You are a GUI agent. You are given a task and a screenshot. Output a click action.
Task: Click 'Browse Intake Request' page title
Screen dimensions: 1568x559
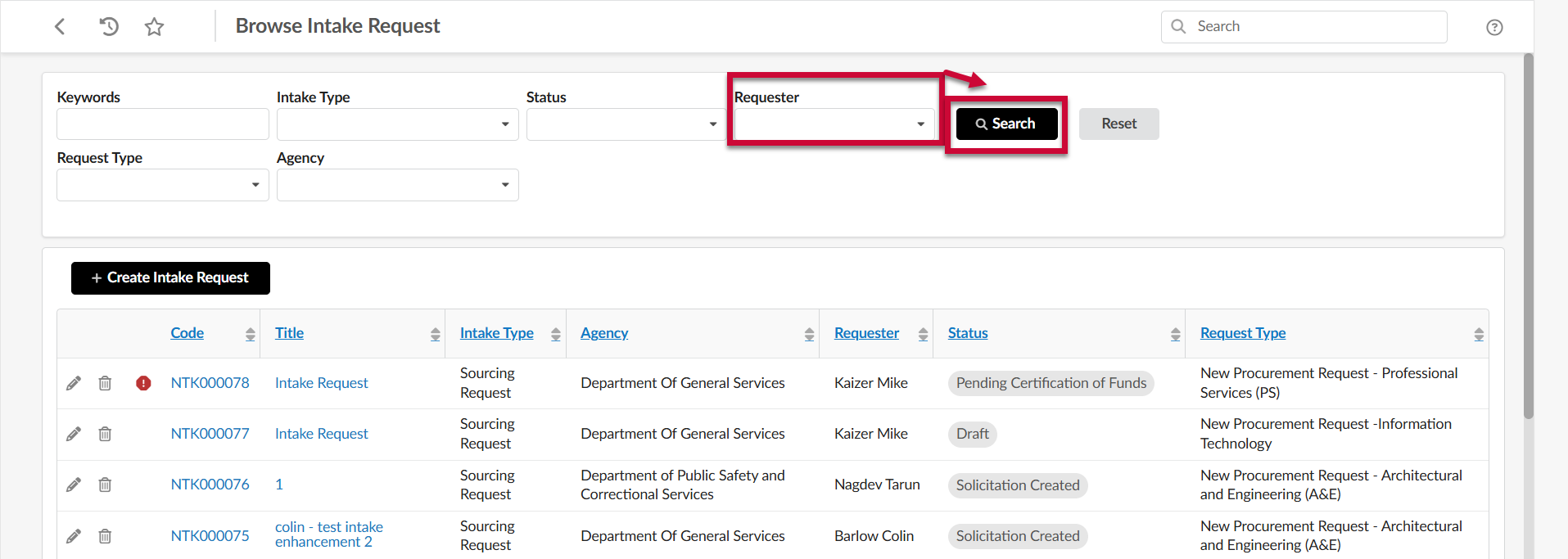[337, 26]
